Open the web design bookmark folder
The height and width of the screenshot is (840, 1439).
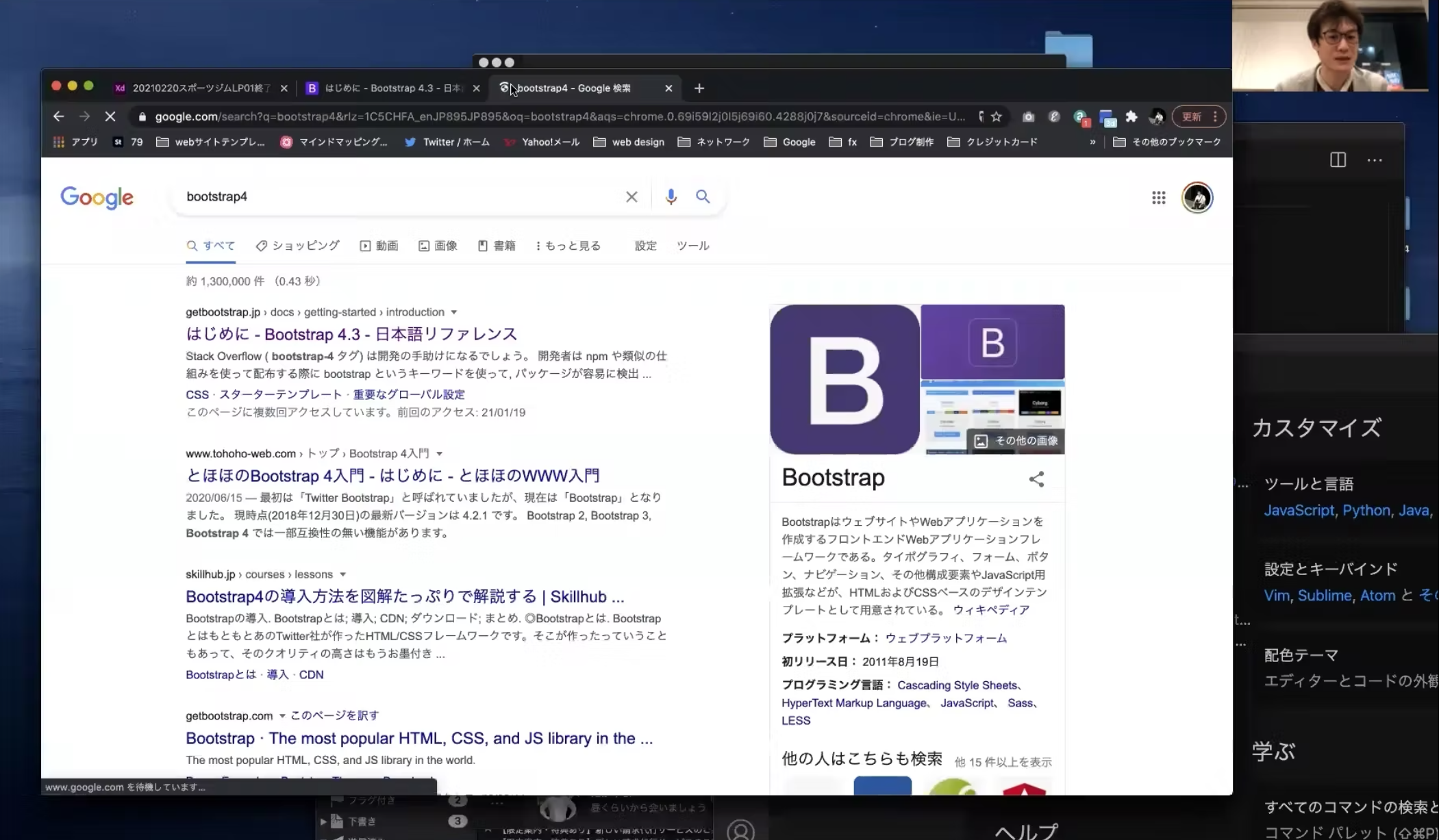[629, 142]
